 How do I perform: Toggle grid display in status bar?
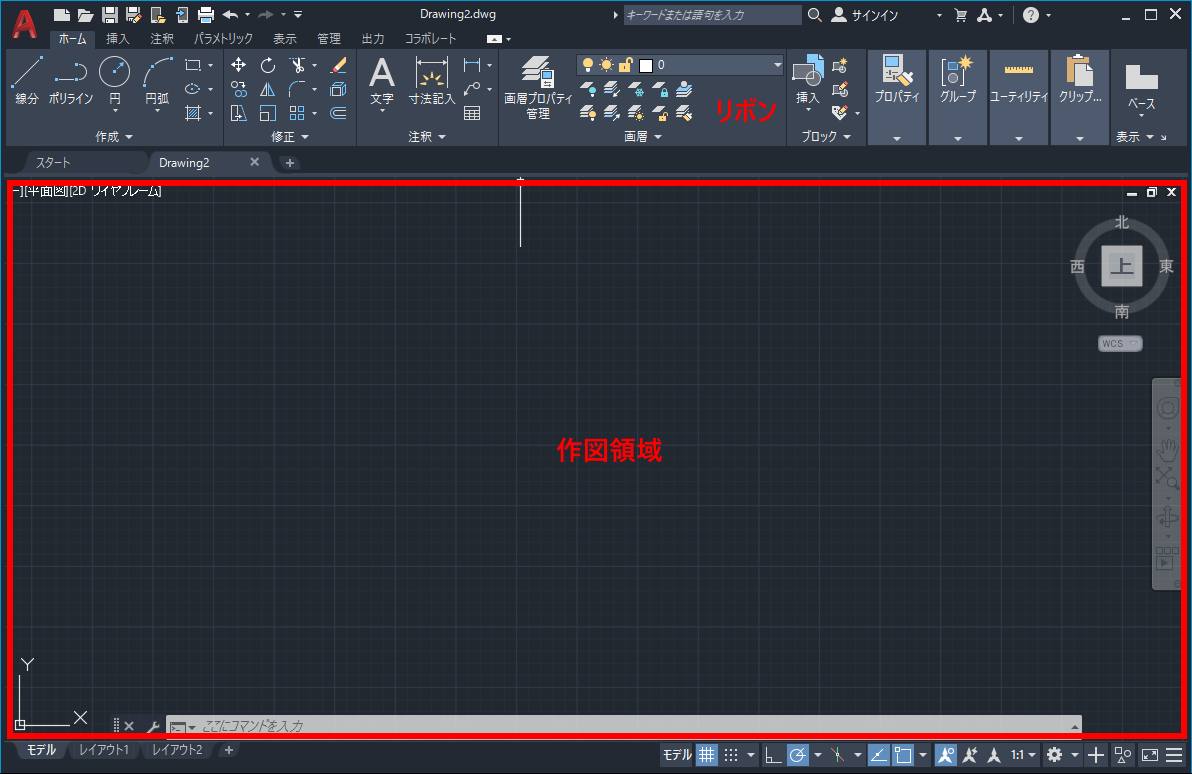click(707, 755)
